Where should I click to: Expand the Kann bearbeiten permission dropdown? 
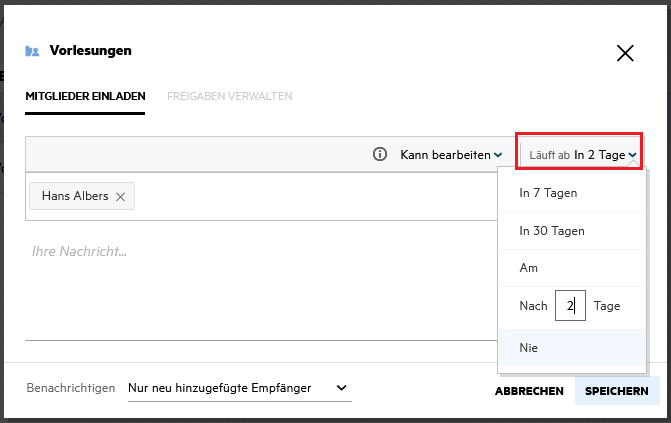click(451, 155)
